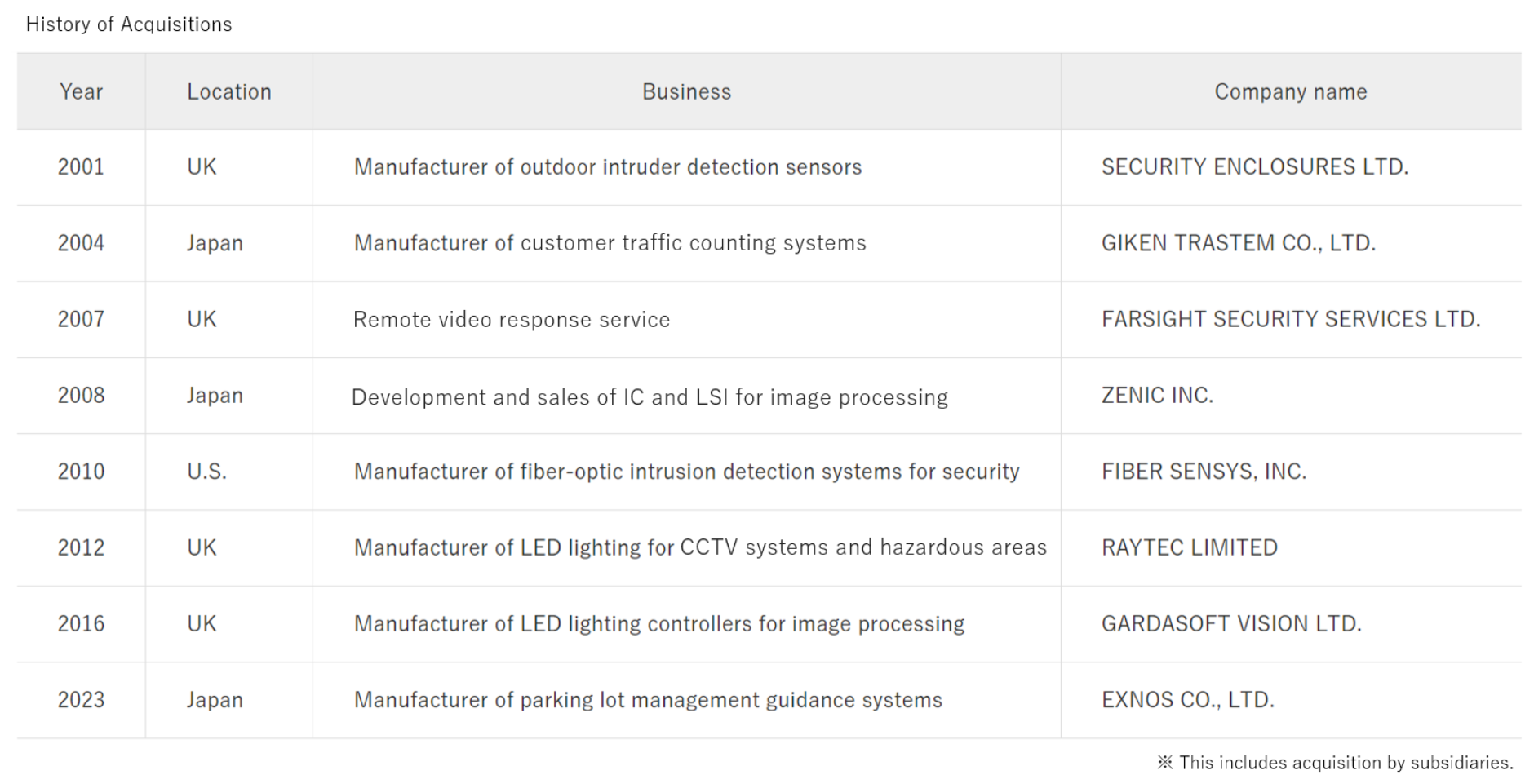The height and width of the screenshot is (784, 1534).
Task: Click the Remote video response service text
Action: 511,320
